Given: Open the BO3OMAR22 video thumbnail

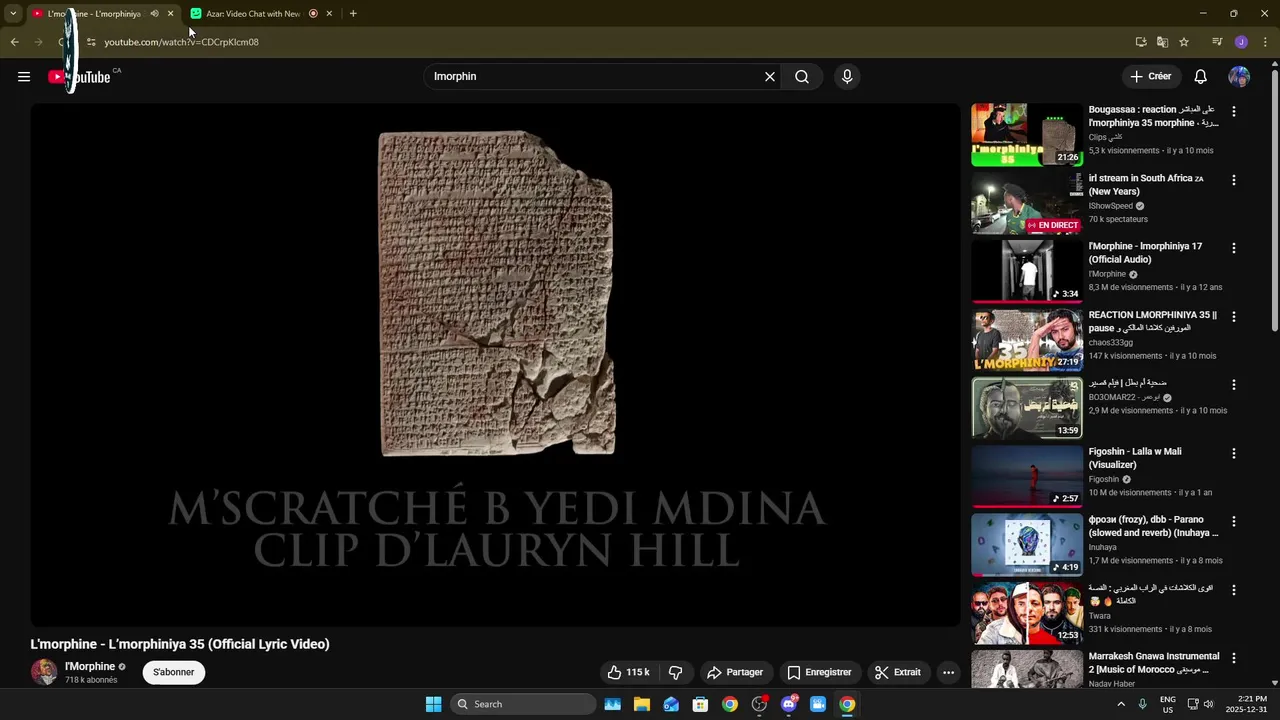Looking at the screenshot, I should (x=1027, y=408).
